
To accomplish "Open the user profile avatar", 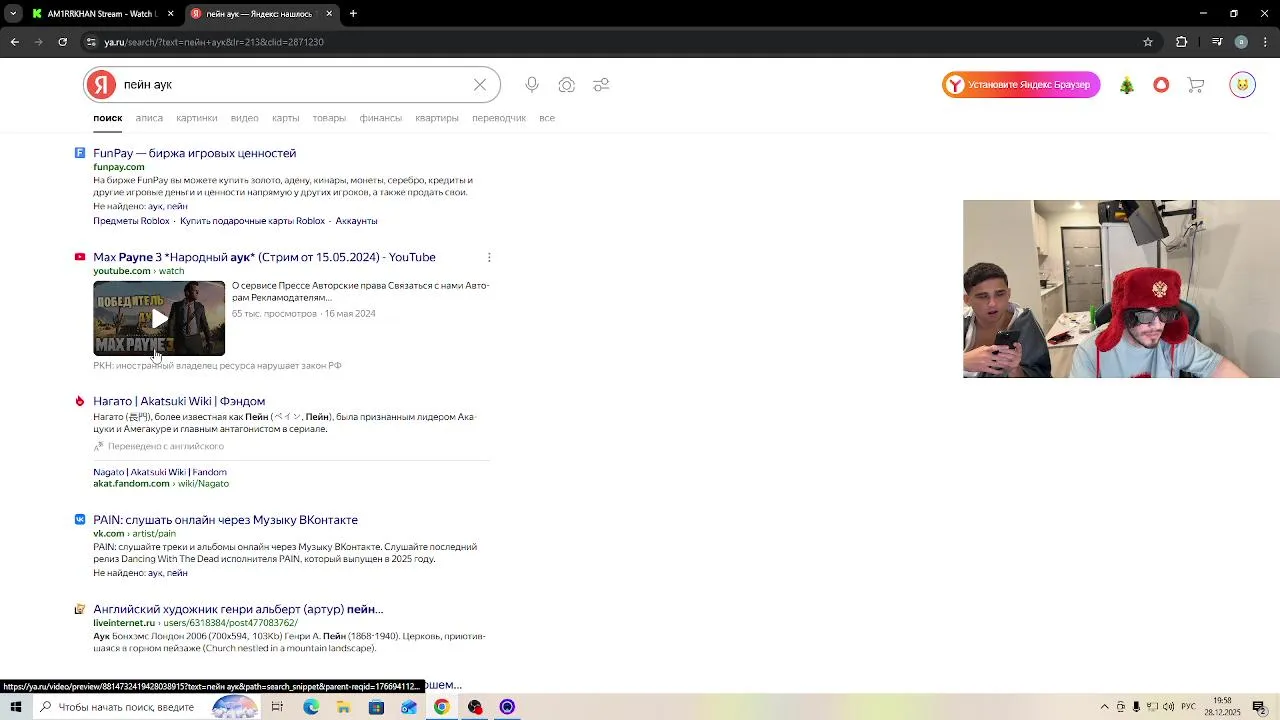I will [x=1242, y=85].
